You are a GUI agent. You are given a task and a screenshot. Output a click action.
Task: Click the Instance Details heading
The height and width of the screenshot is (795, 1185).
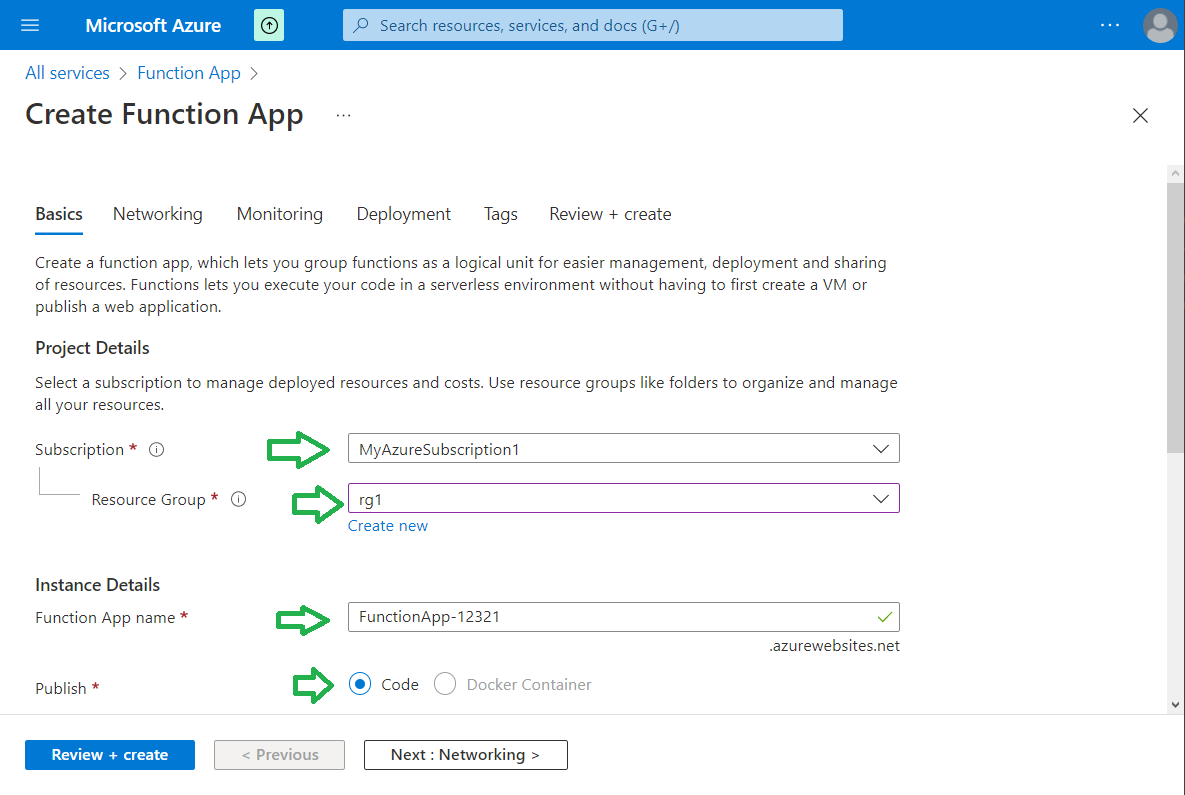[x=97, y=585]
